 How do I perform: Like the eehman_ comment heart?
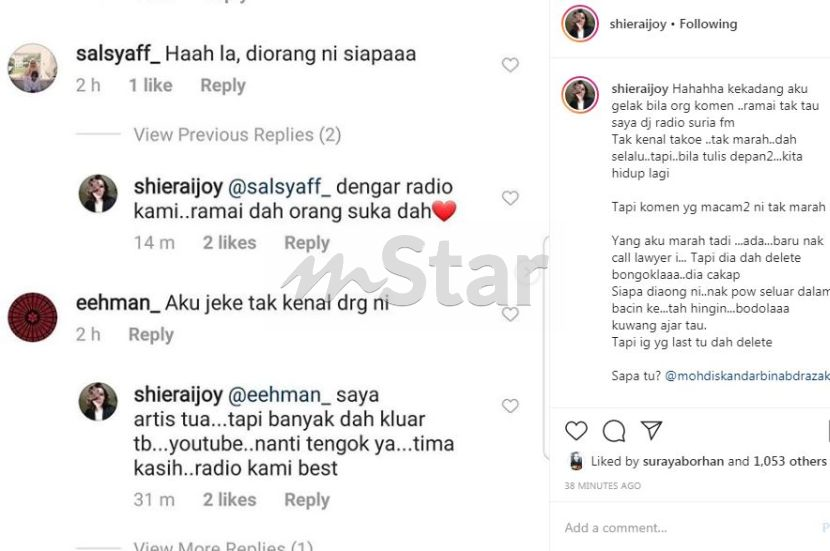coord(510,314)
